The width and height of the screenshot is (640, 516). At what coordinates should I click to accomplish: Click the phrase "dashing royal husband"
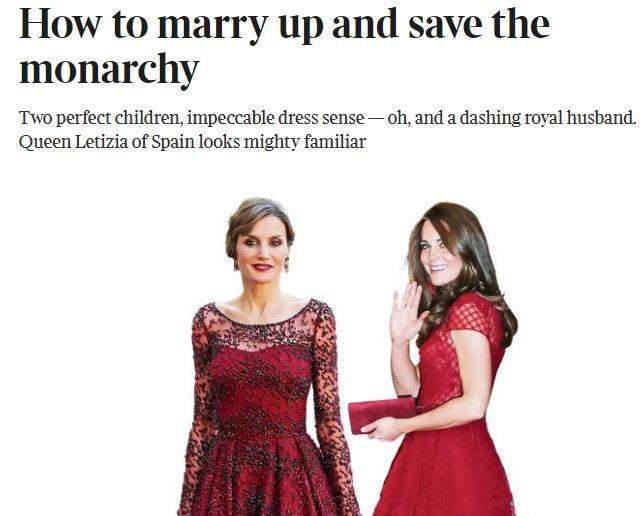[546, 118]
